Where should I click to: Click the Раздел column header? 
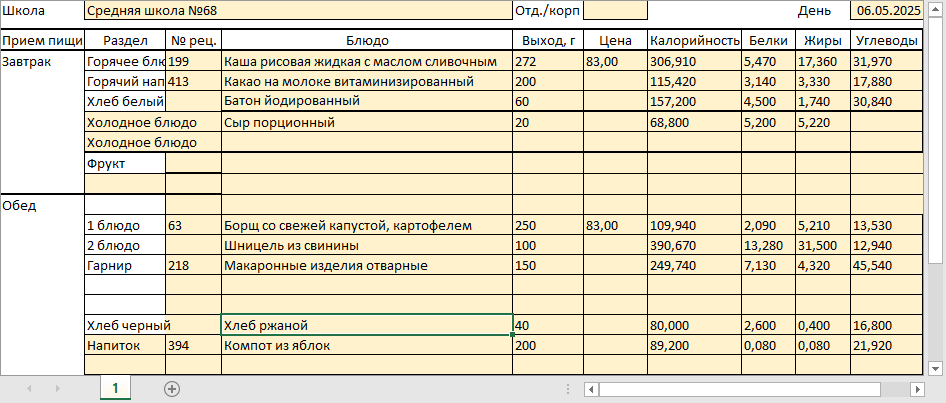125,40
